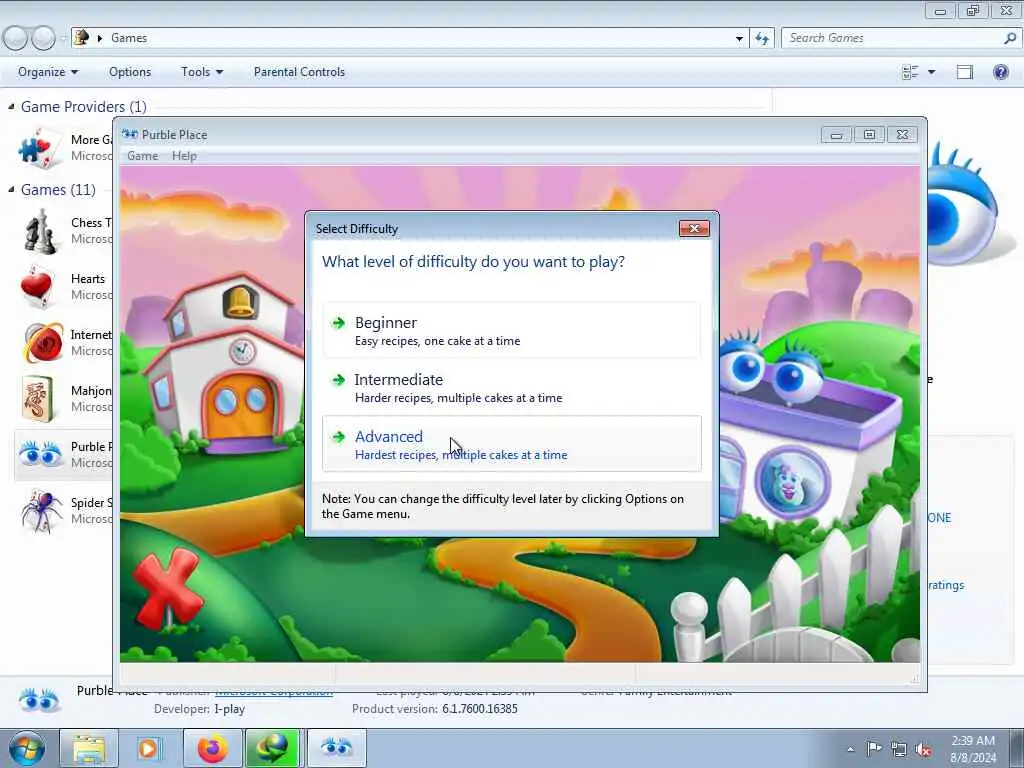Toggle the preview pane button
The image size is (1024, 768).
pos(965,72)
